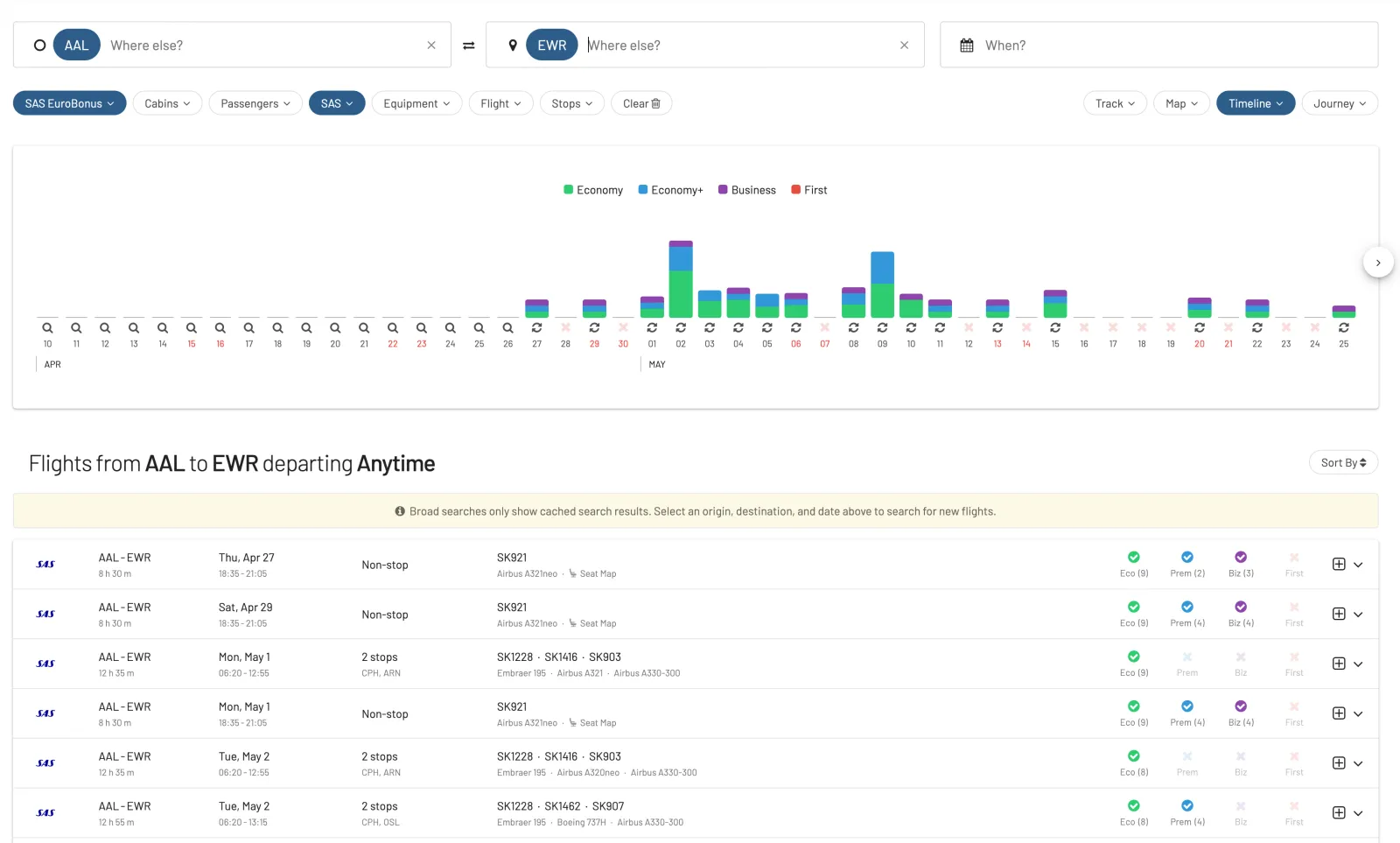
Task: Select Eco (9) on Mon, May 1 2-stop flight
Action: coord(1134,664)
